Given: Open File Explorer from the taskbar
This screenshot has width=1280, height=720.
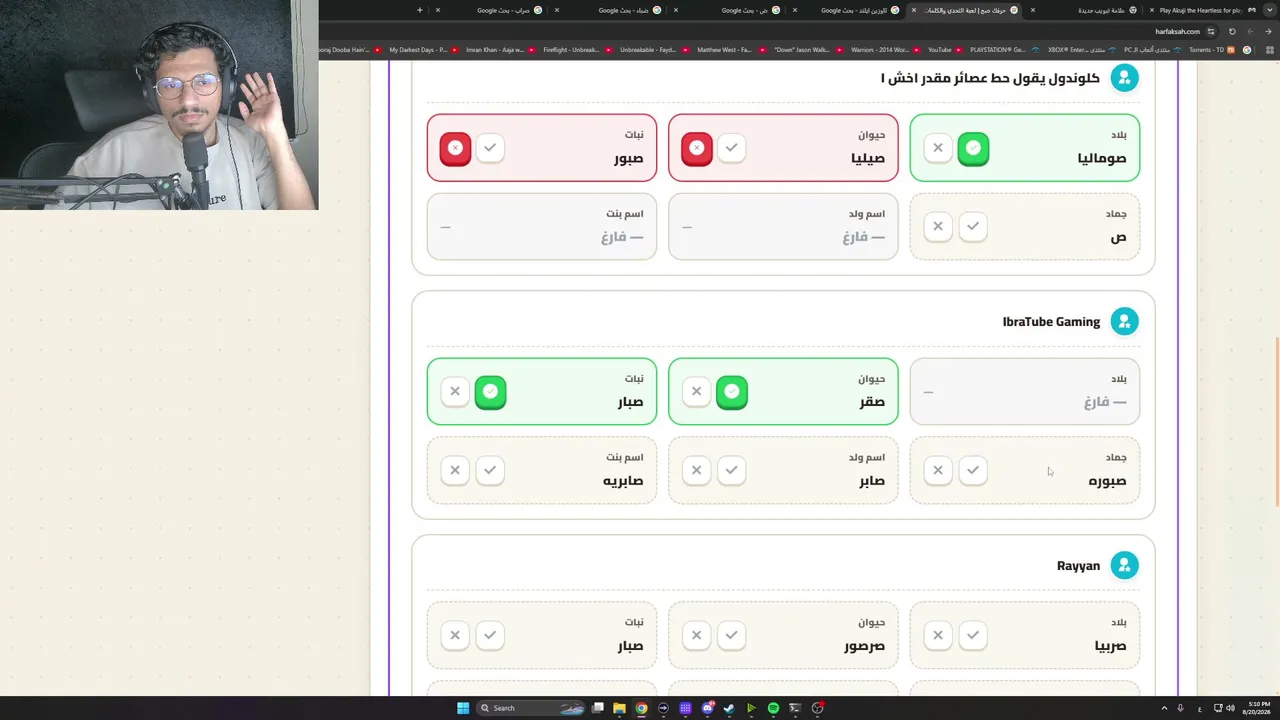Looking at the screenshot, I should pos(619,708).
